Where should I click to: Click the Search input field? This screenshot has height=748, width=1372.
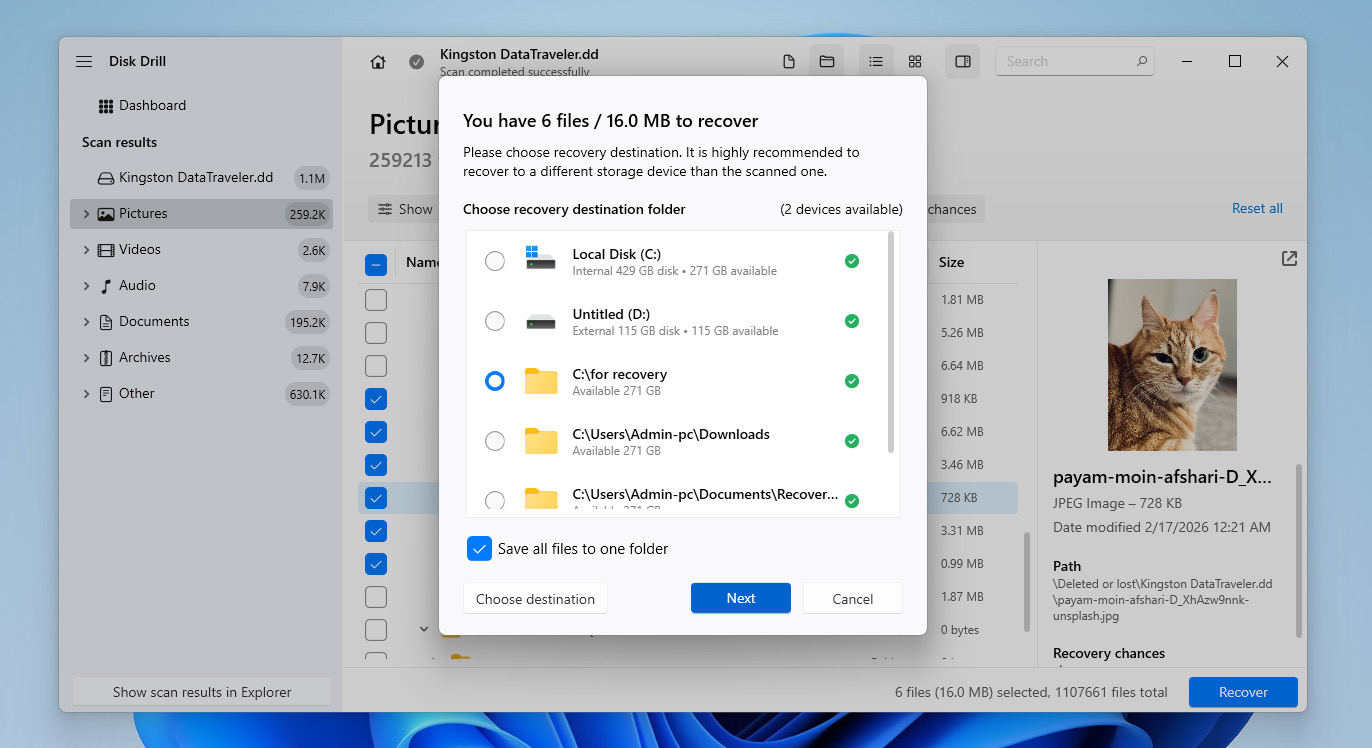coord(1067,62)
